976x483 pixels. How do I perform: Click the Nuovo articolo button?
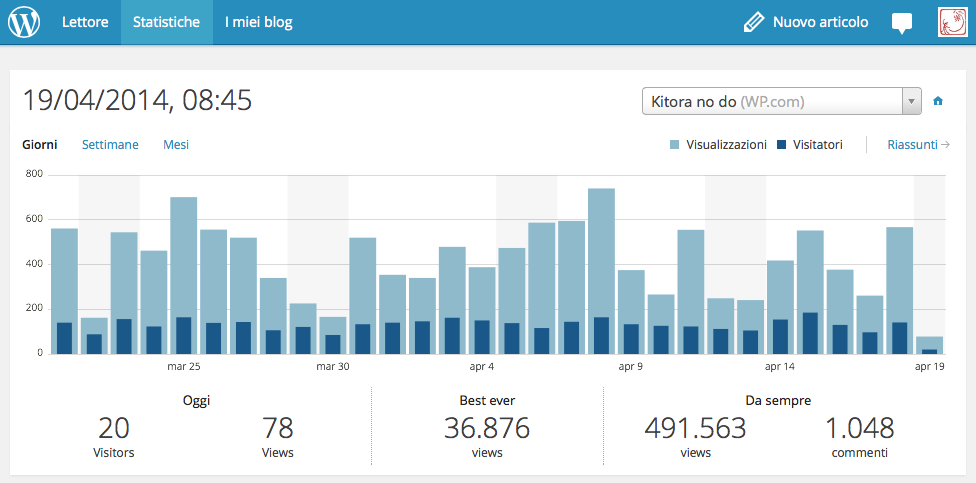point(820,22)
